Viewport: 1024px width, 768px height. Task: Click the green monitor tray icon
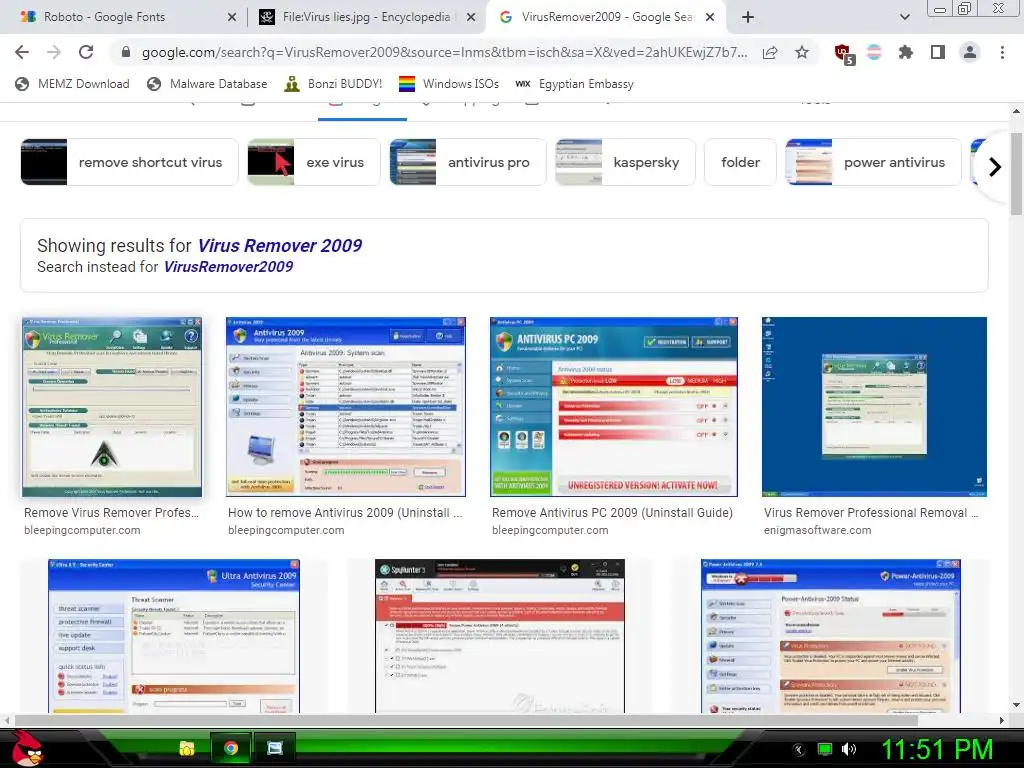825,749
